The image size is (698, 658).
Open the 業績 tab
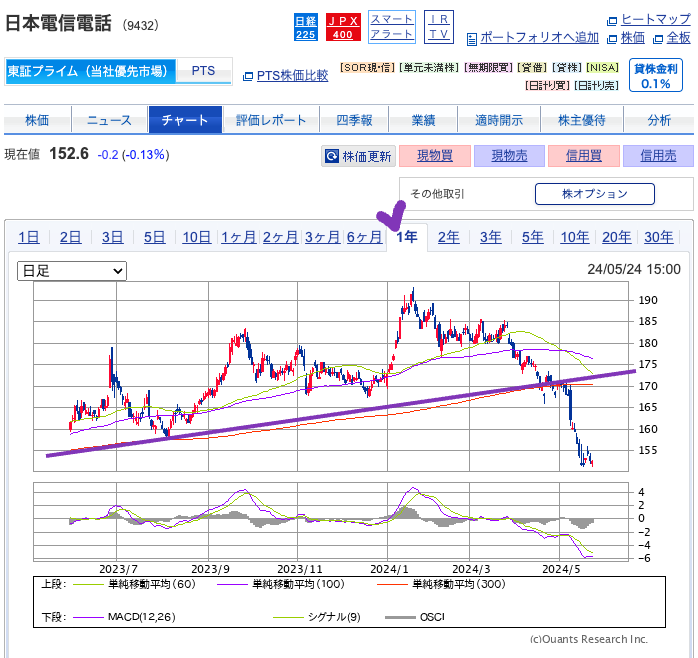click(x=423, y=120)
